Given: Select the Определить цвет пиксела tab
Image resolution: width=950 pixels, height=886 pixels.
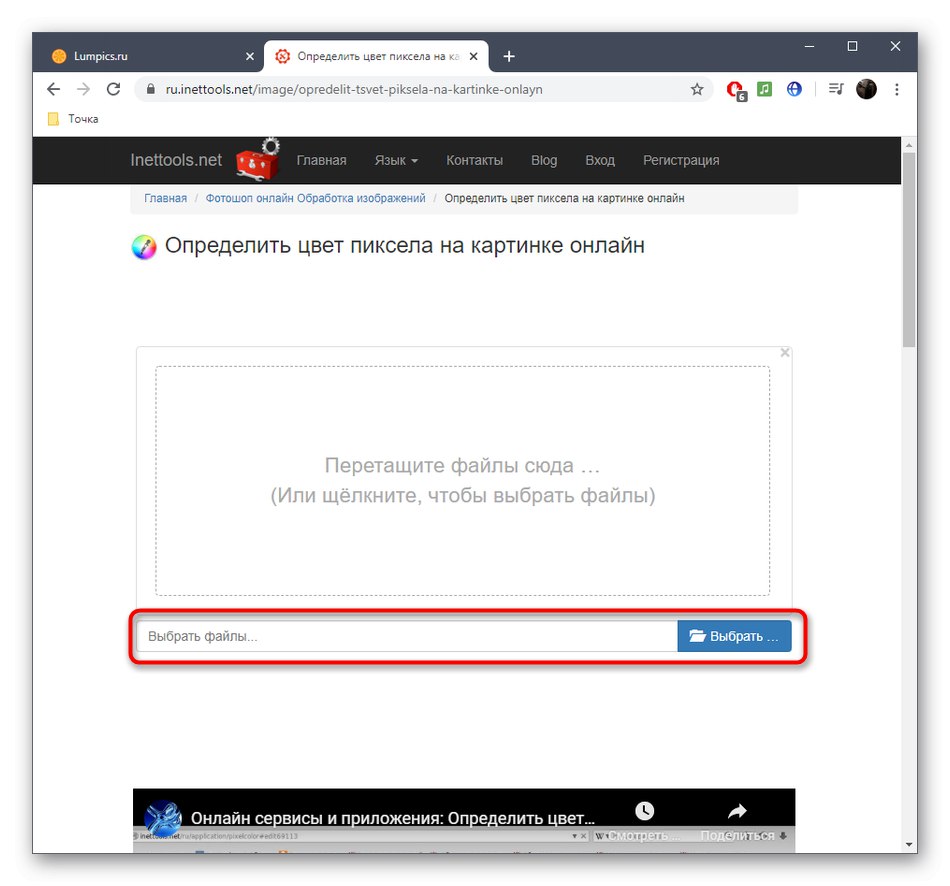Looking at the screenshot, I should coord(376,56).
